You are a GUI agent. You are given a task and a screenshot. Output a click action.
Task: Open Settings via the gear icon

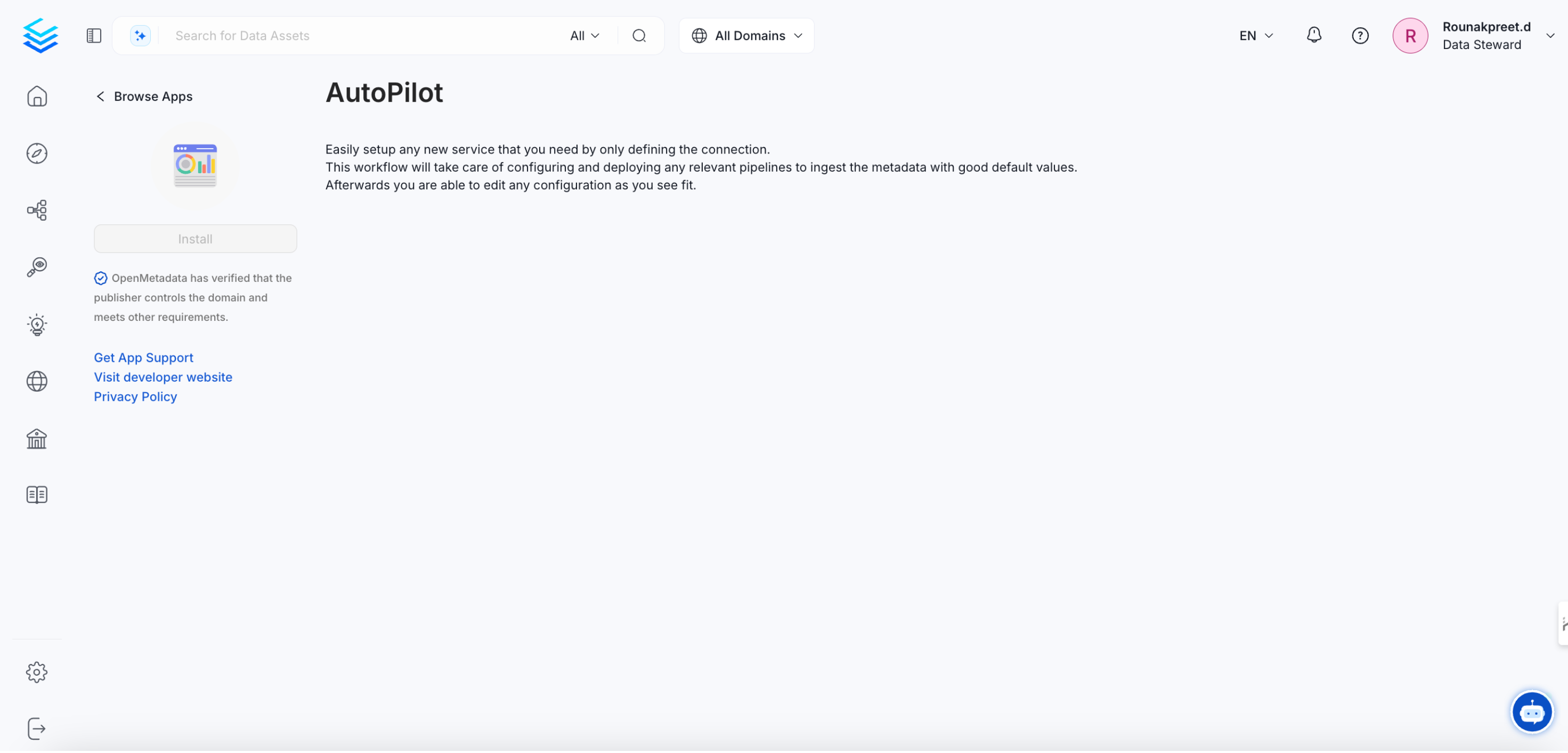click(37, 672)
